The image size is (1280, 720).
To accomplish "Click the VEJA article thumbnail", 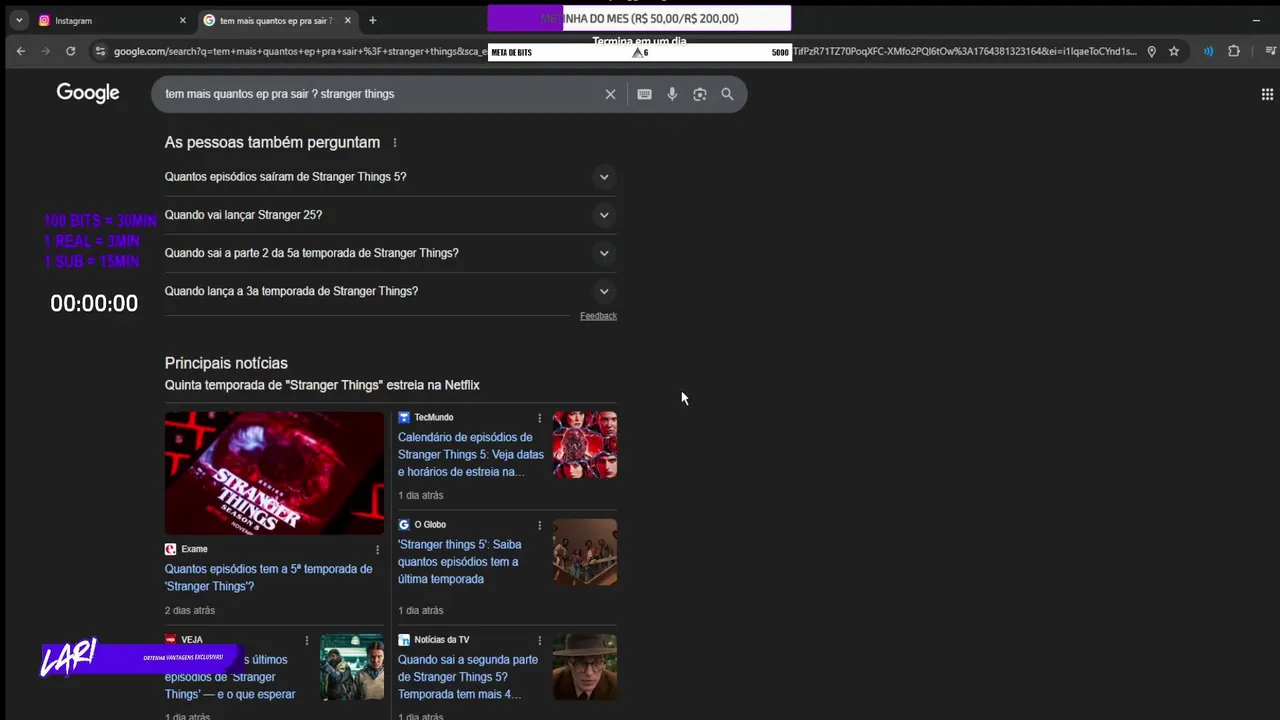I will click(352, 667).
